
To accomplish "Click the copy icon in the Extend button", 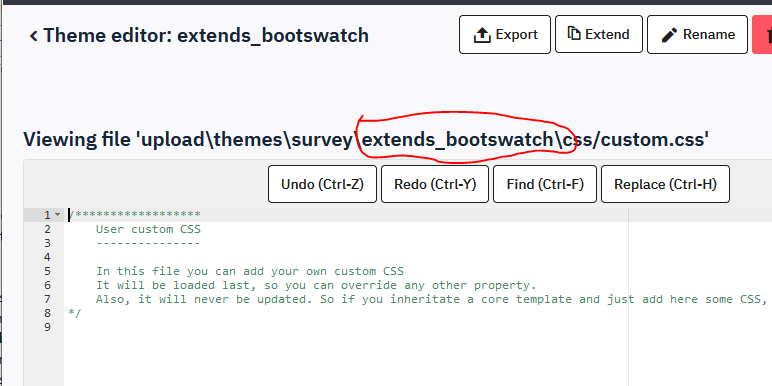I will click(x=574, y=33).
